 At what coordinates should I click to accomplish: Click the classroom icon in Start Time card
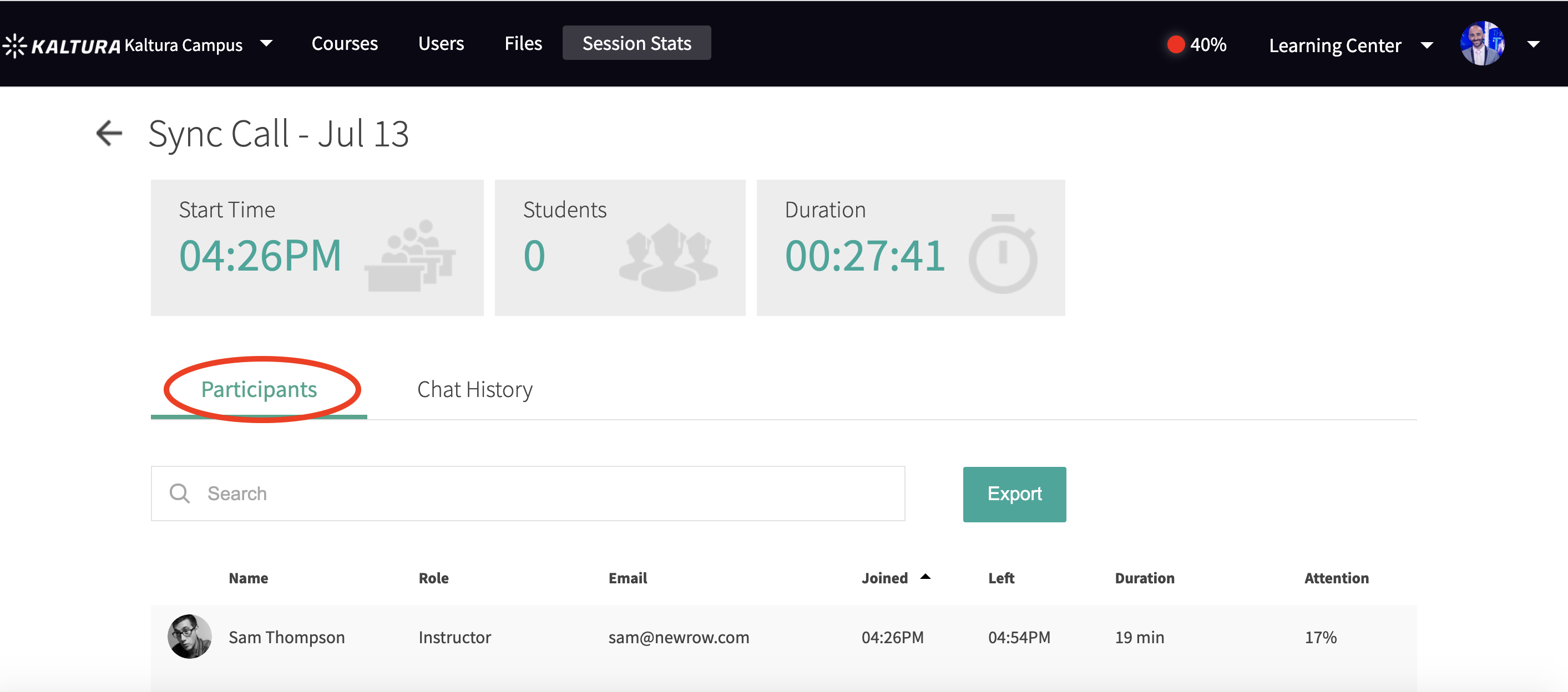click(x=410, y=256)
